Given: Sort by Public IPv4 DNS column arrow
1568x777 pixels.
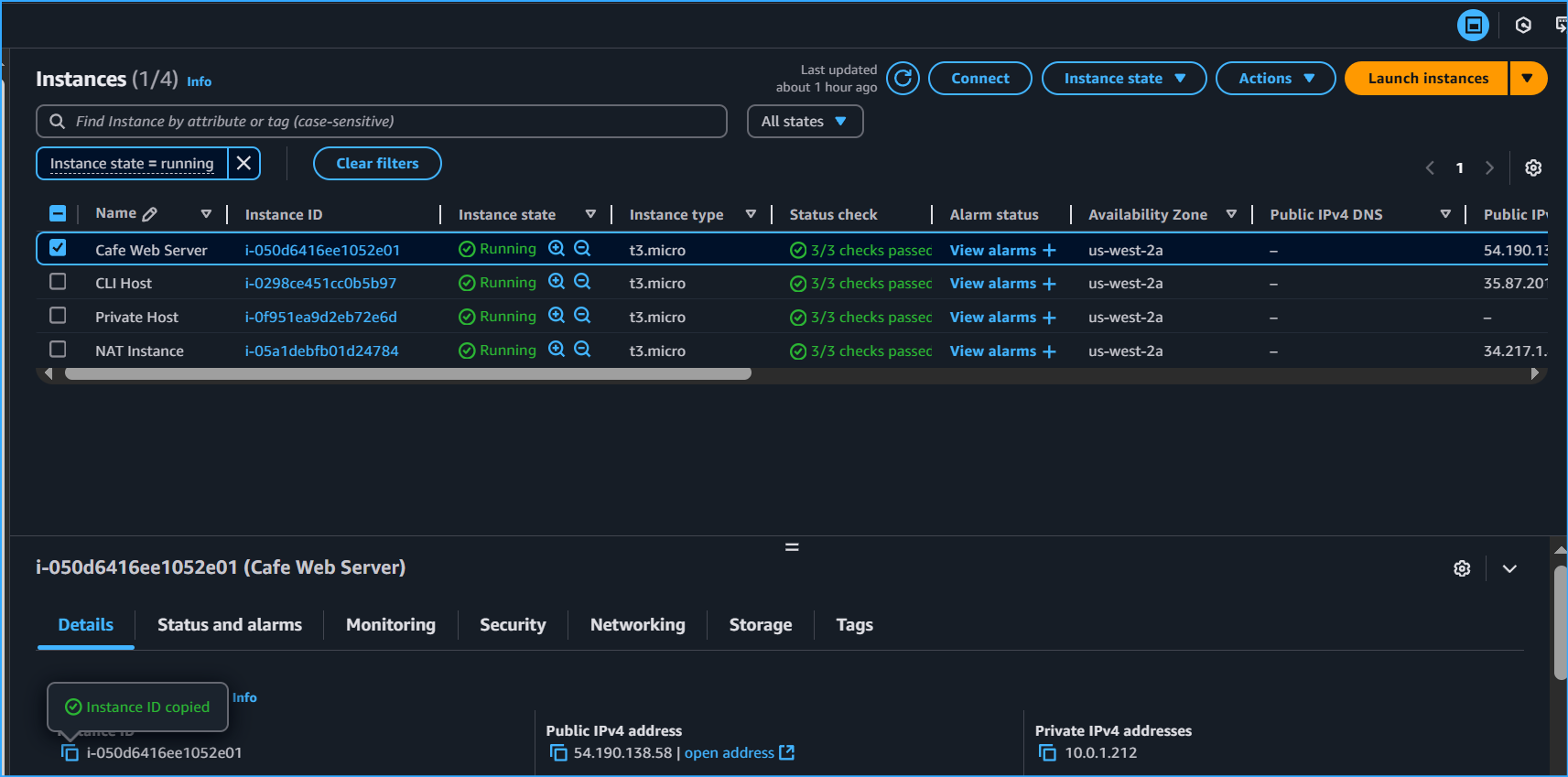Looking at the screenshot, I should pyautogui.click(x=1445, y=214).
